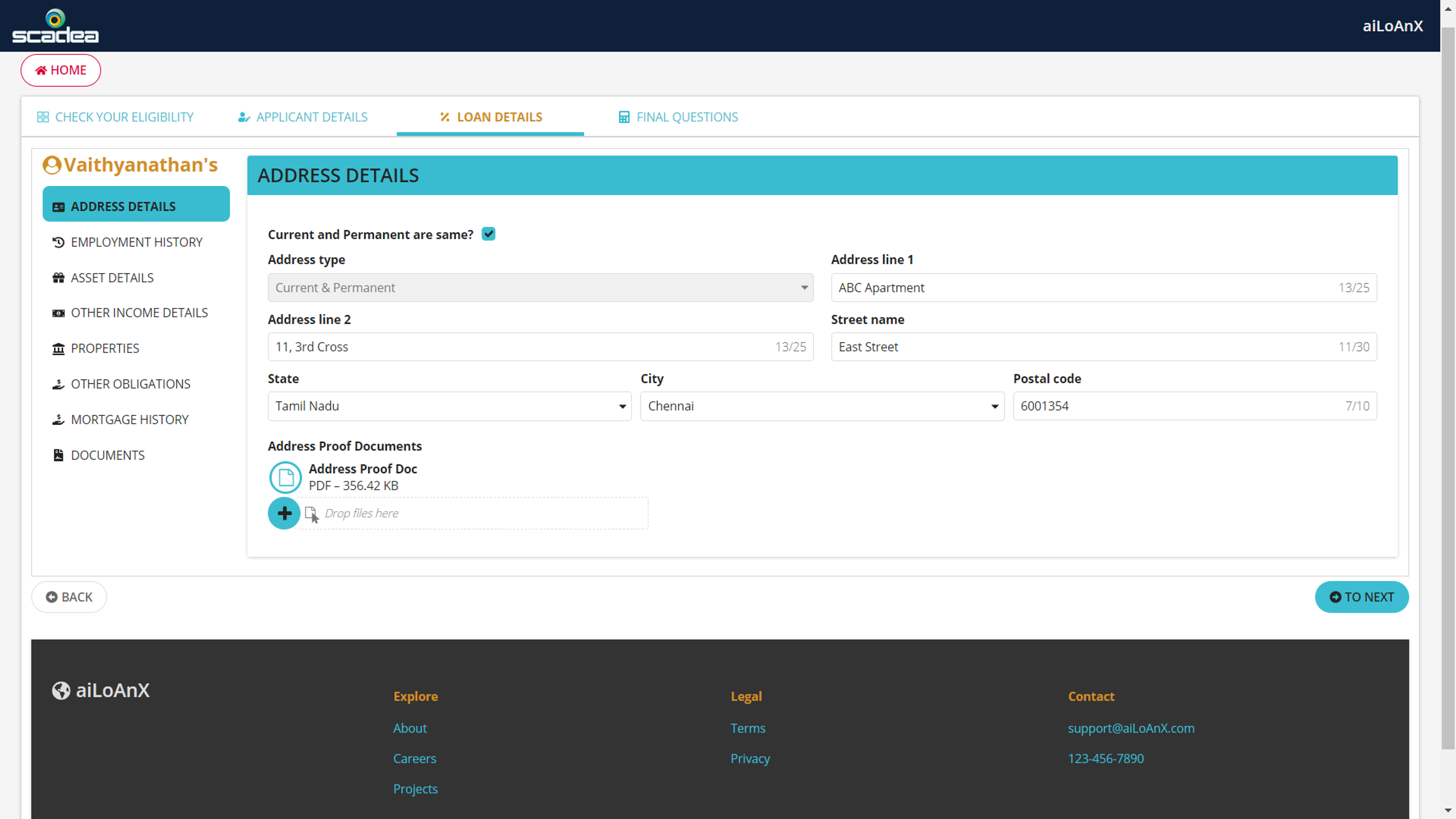
Task: Click the Street name field
Action: [1103, 347]
